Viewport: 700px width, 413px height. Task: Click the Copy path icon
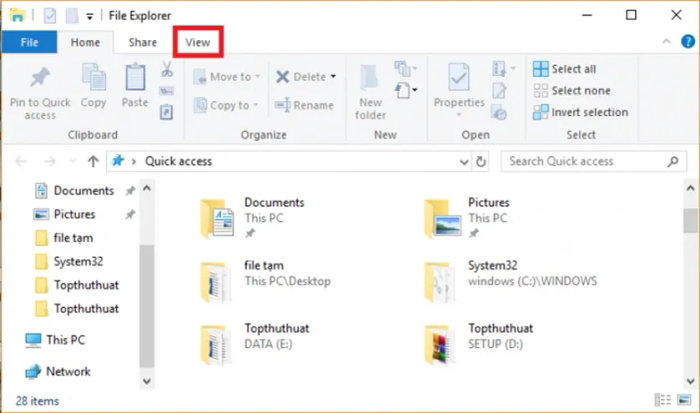167,91
